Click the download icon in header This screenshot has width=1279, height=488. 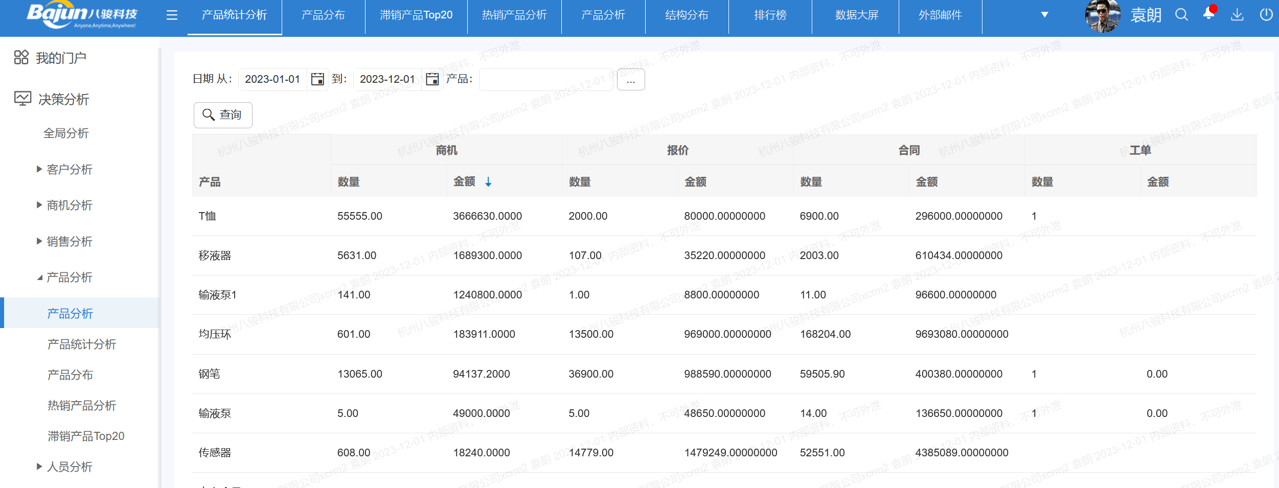click(1237, 15)
